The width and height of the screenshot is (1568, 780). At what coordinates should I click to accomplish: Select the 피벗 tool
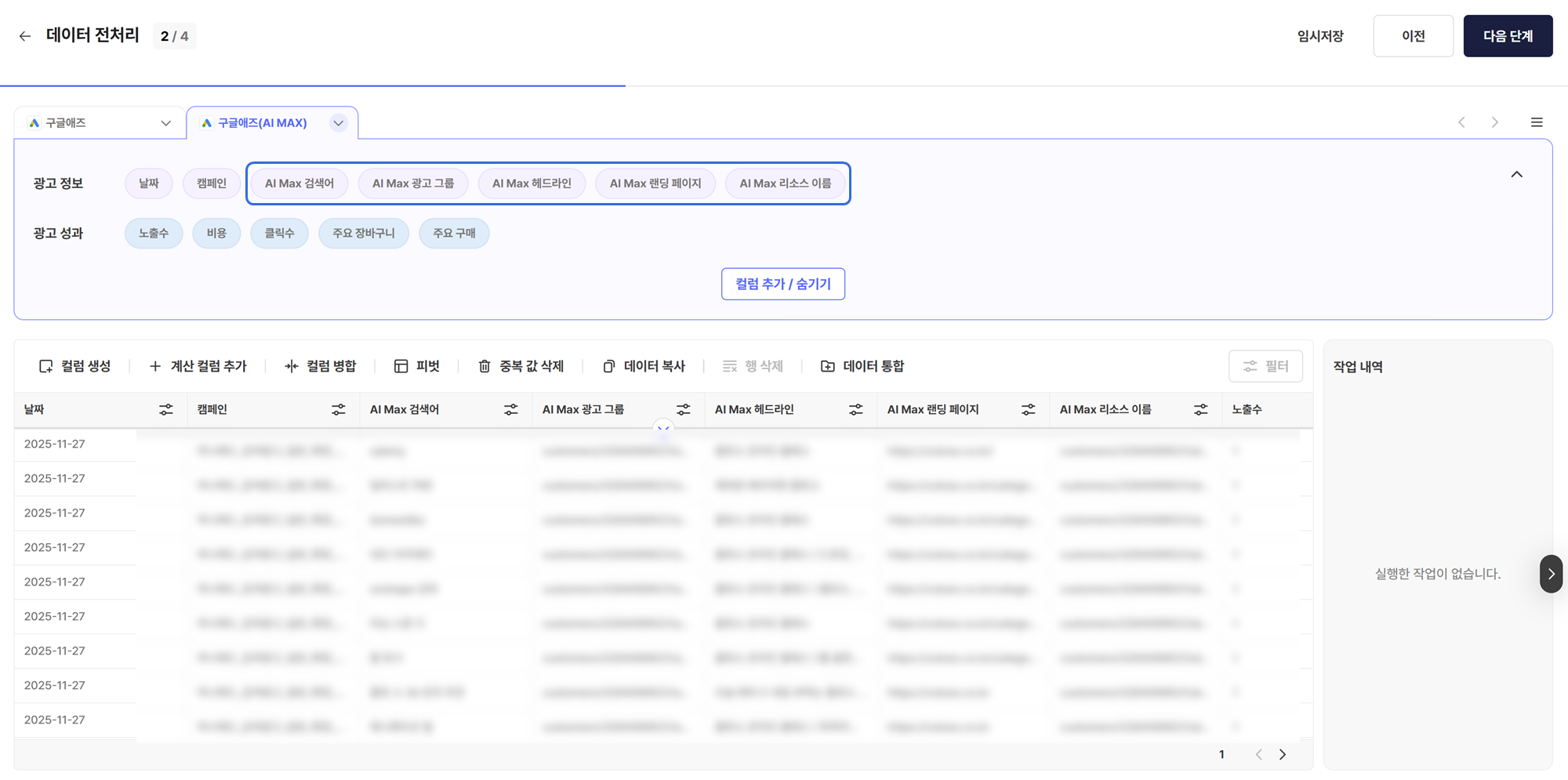pos(417,366)
